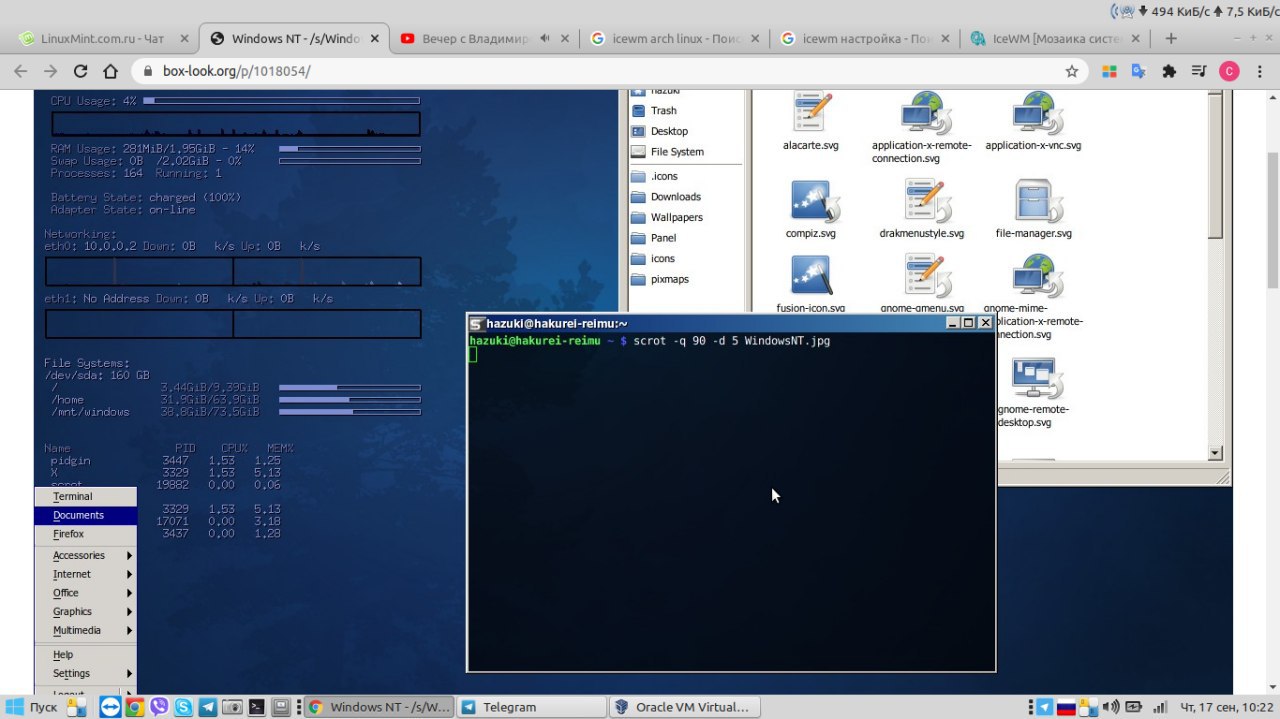1280x719 pixels.
Task: Open the colored grid extension icon
Action: click(x=1108, y=72)
